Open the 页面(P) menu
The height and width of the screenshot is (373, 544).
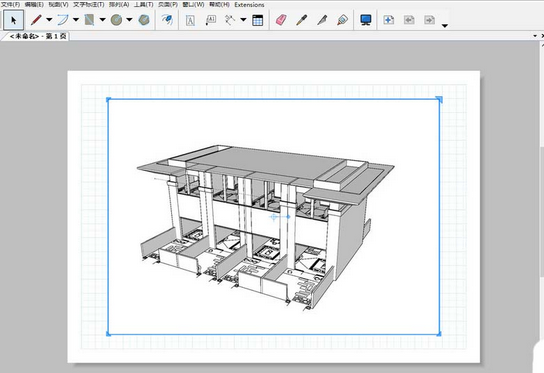tap(168, 5)
